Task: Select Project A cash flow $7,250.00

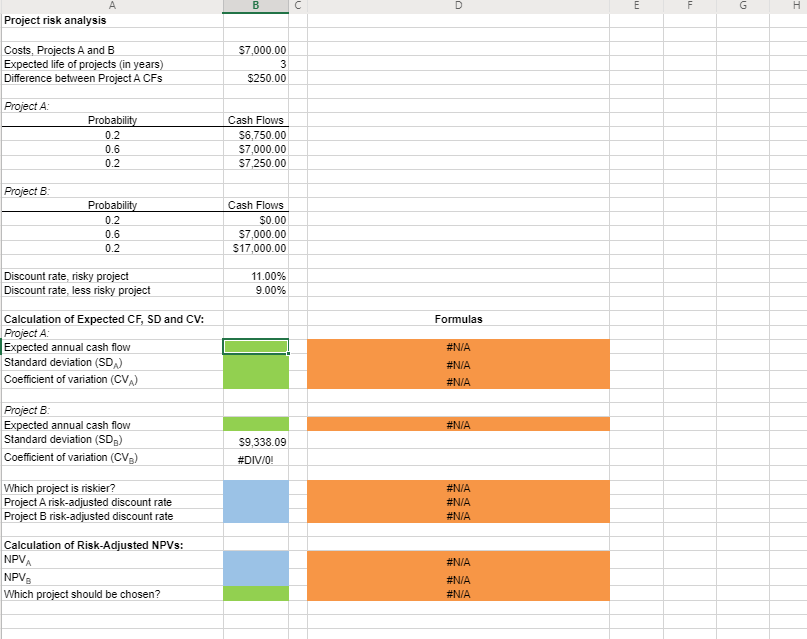Action: 256,163
